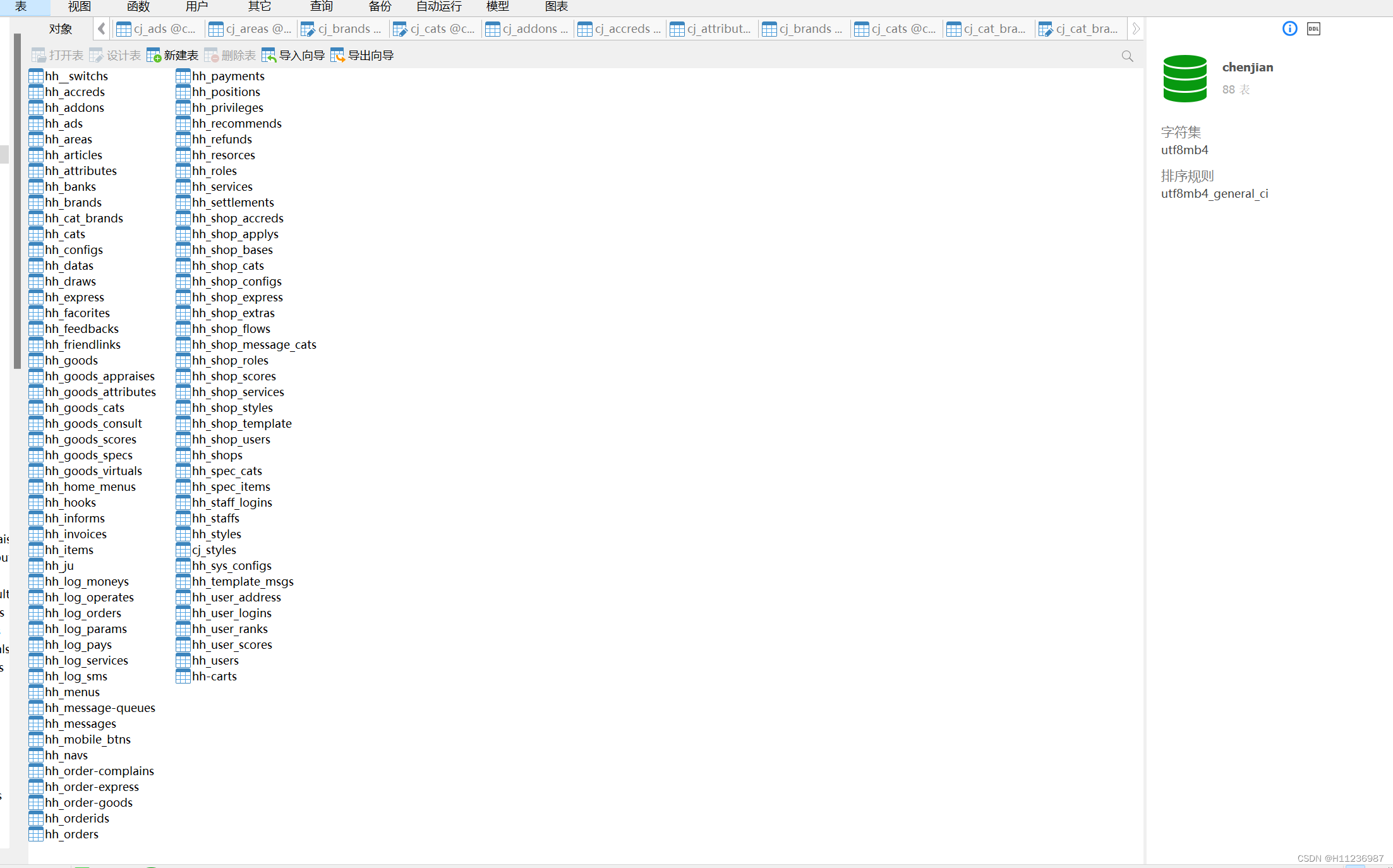The height and width of the screenshot is (868, 1393).
Task: Select the hh_goods table
Action: point(71,360)
